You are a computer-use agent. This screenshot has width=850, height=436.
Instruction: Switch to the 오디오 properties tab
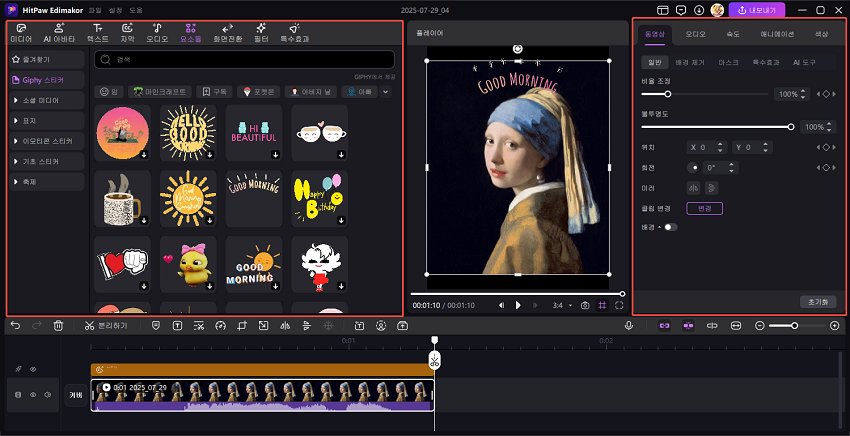pyautogui.click(x=695, y=34)
